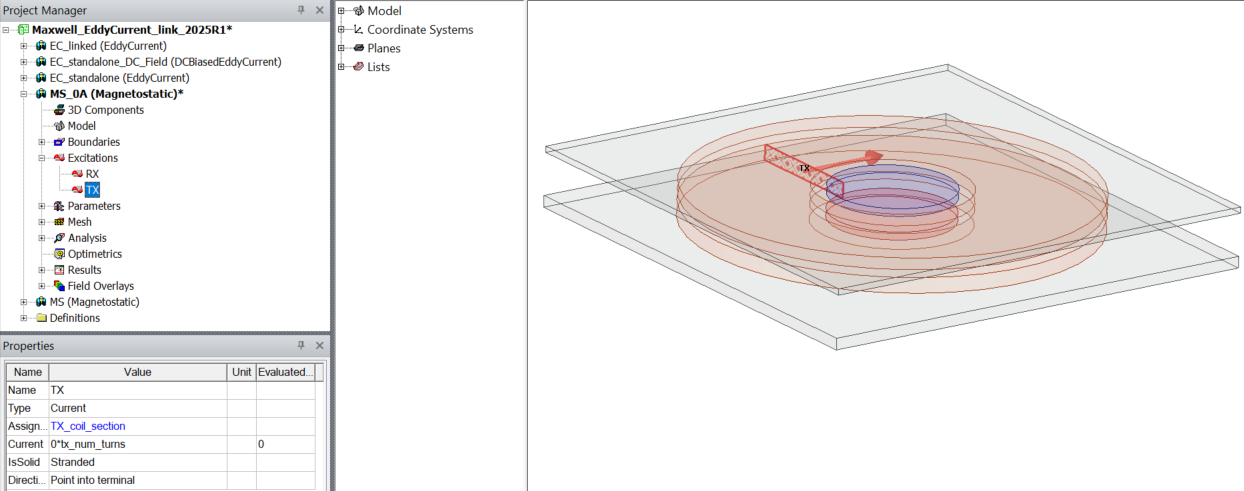
Task: Click the TX label in 3D view
Action: 804,169
